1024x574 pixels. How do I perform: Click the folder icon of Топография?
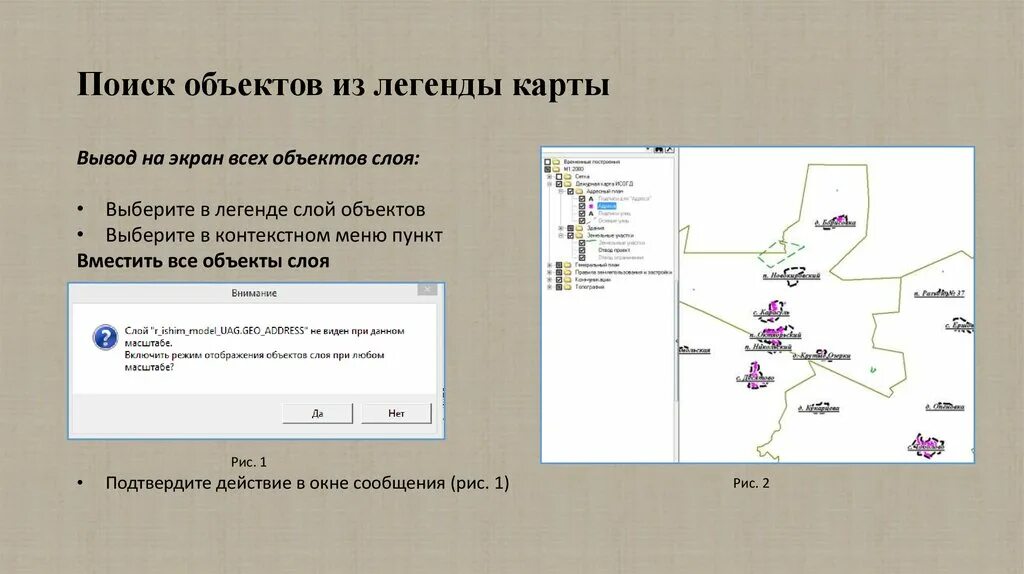[x=568, y=287]
